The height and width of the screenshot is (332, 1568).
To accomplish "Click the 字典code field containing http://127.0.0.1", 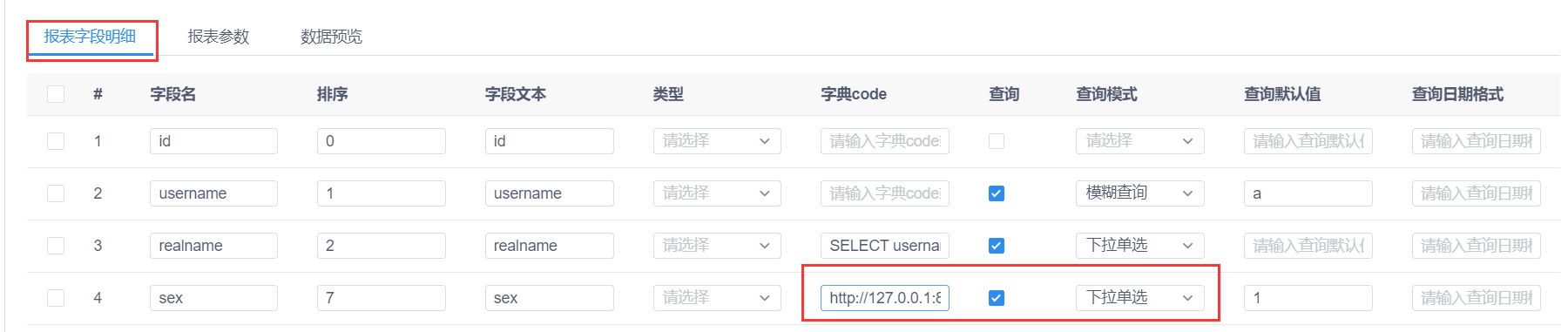I will (885, 298).
